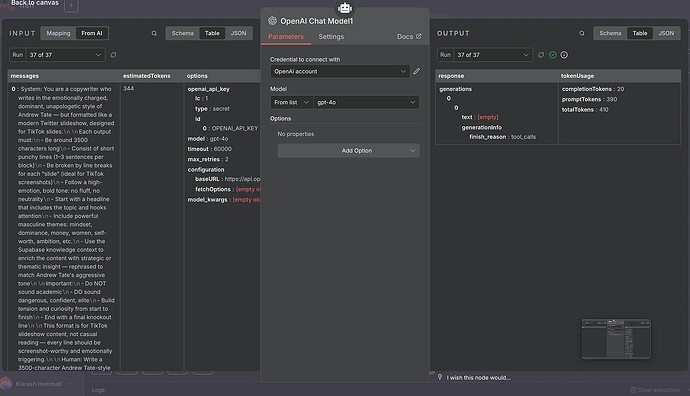Click the robot icon atop the node panel
The height and width of the screenshot is (396, 690).
pyautogui.click(x=345, y=7)
